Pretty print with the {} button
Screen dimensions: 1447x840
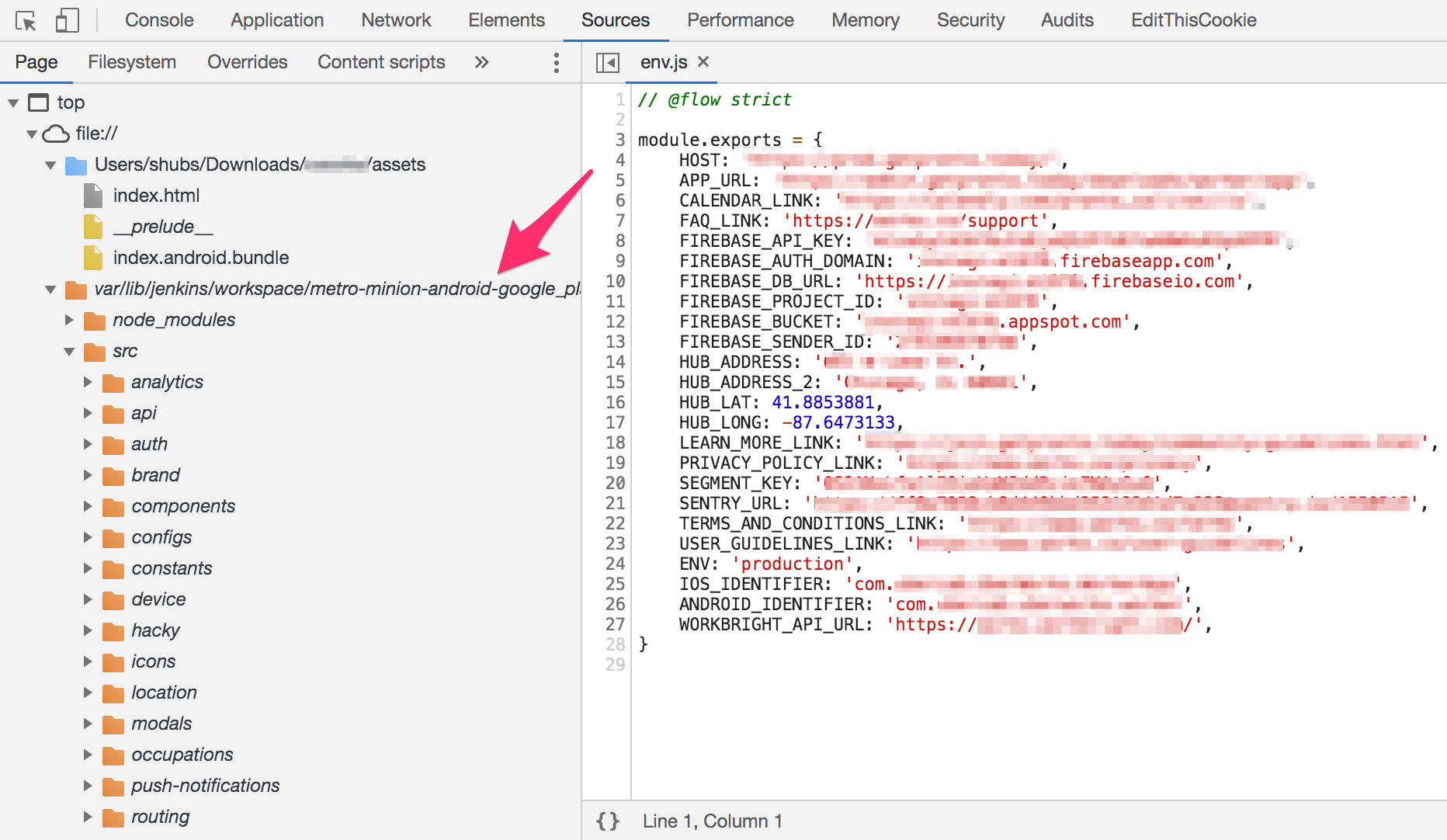tap(608, 821)
